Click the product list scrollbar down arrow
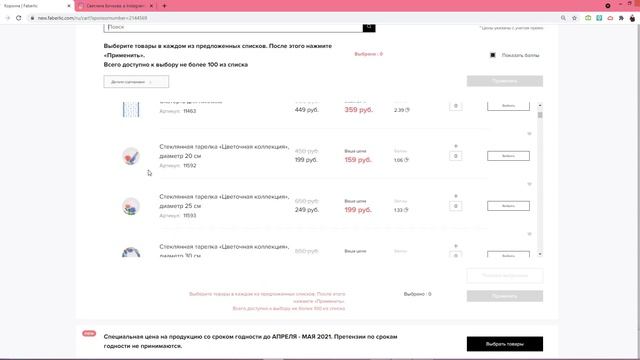Viewport: 640px width, 360px height. pos(540,254)
